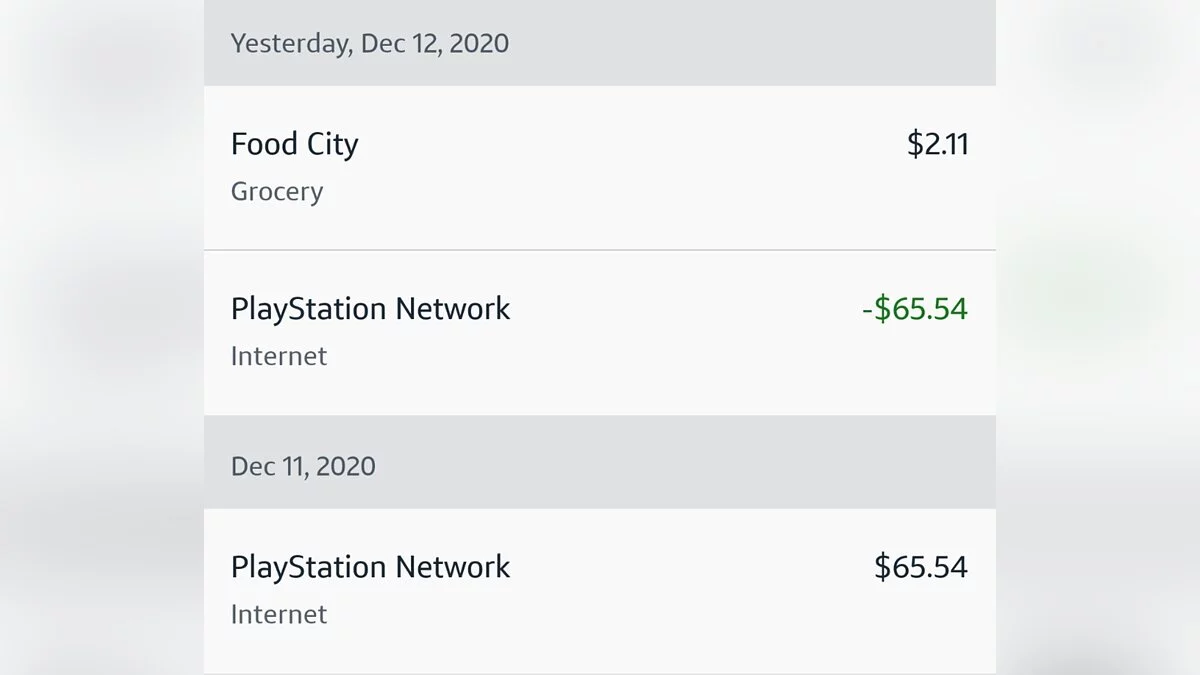Click Internet label under the green refund entry

tap(279, 356)
